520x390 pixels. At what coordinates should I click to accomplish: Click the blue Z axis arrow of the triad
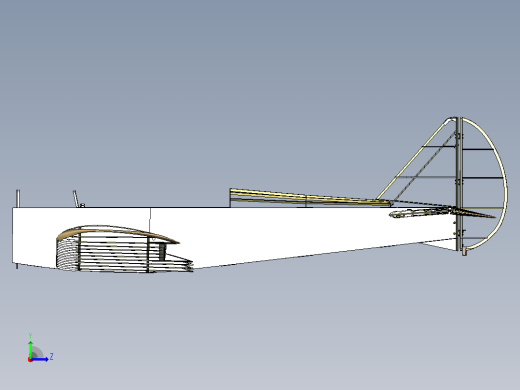tap(41, 359)
